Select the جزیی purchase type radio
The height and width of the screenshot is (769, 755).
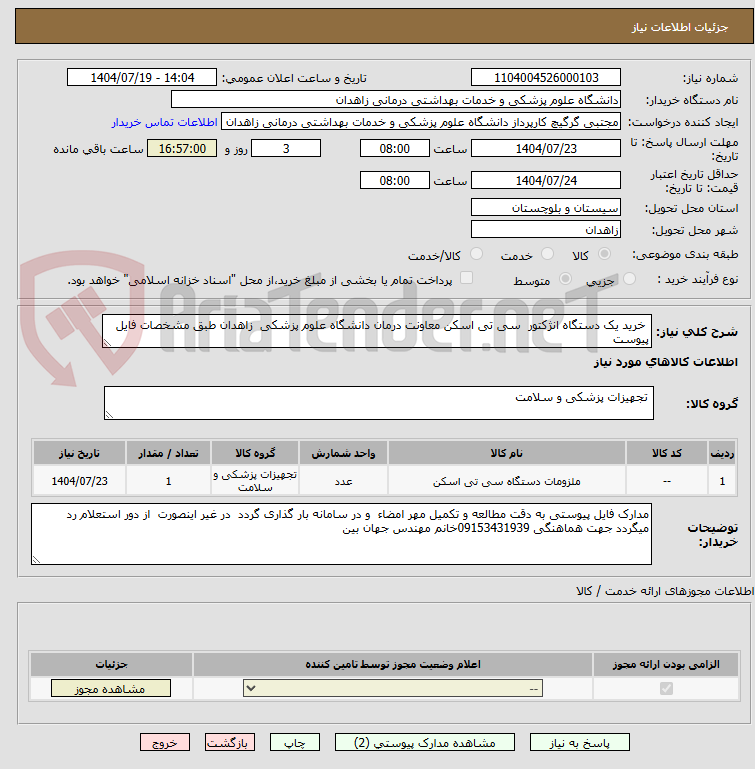pos(629,279)
